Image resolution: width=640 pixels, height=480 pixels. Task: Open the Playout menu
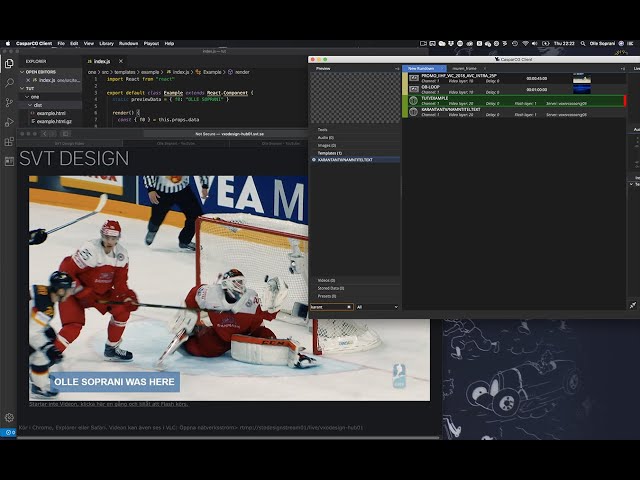[151, 43]
